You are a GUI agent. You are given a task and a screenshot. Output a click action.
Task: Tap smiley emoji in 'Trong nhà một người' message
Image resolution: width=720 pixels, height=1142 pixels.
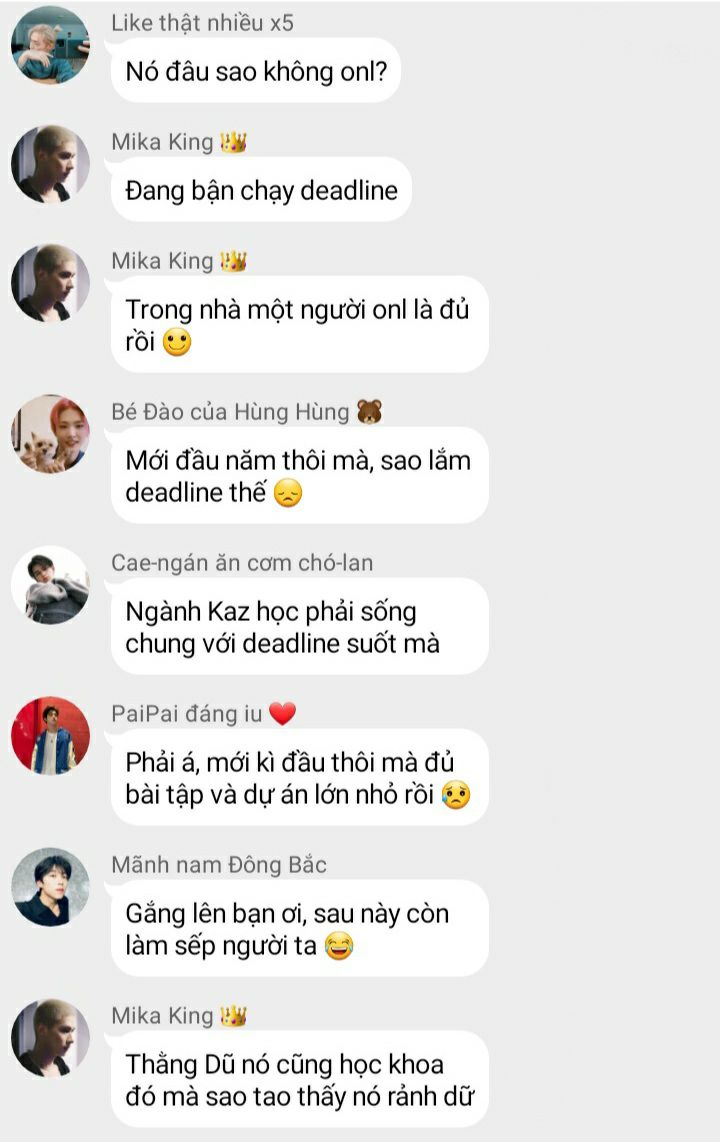coord(176,342)
